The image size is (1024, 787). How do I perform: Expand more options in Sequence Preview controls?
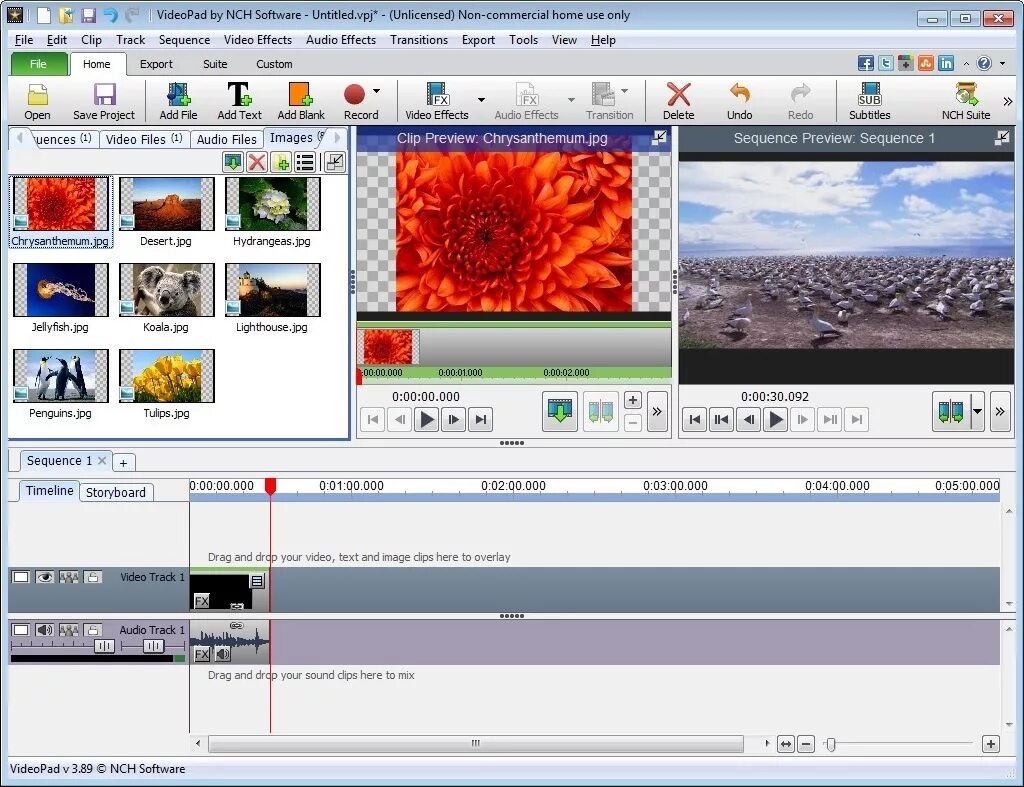[1000, 411]
